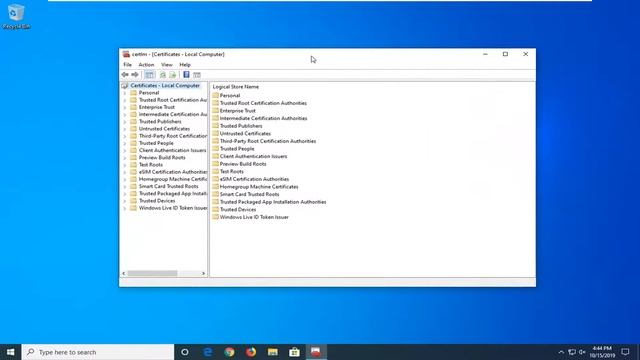Open the View menu

coord(167,64)
